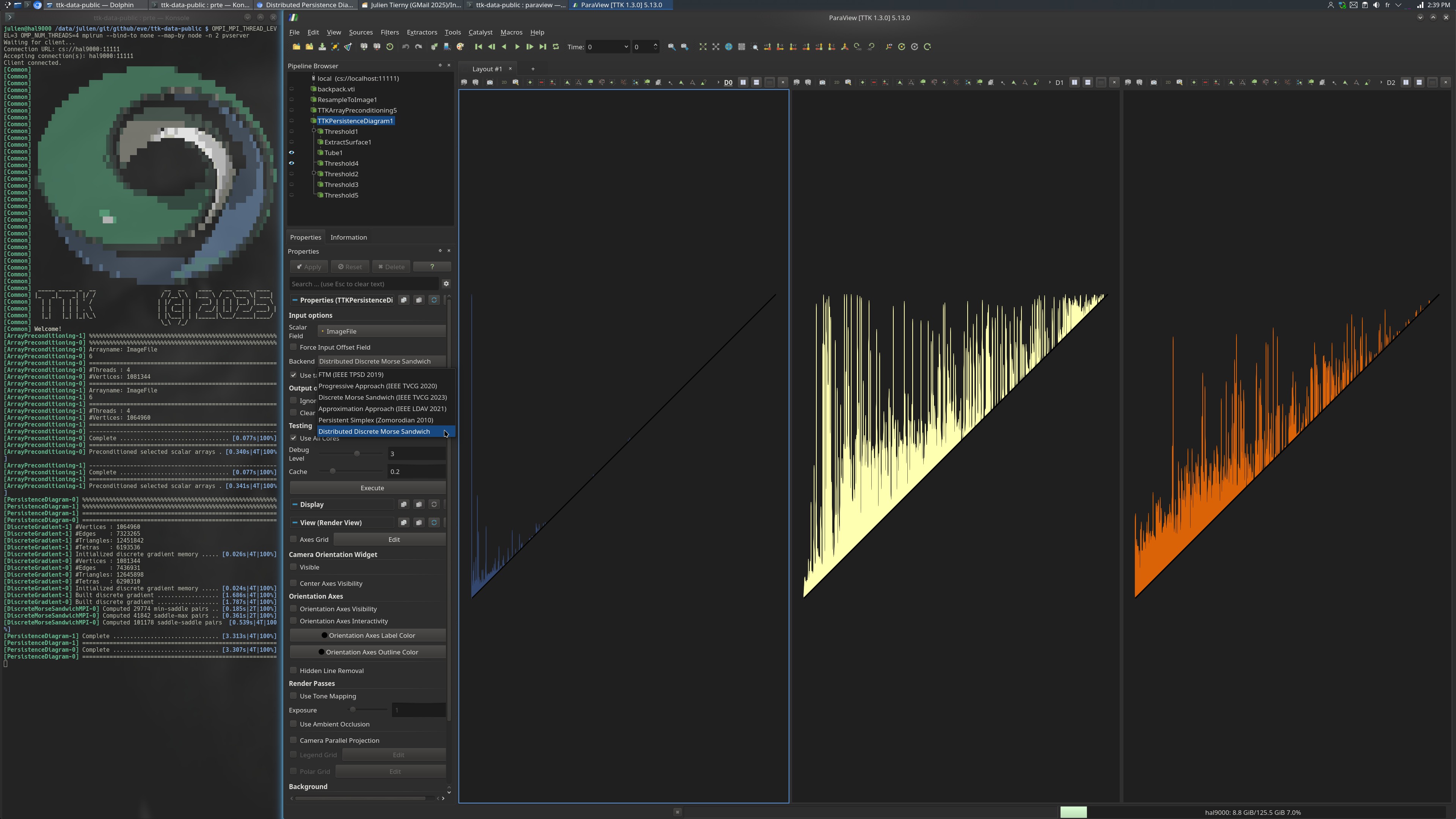Open the Scalar Field ImageFile dropdown

click(x=381, y=331)
